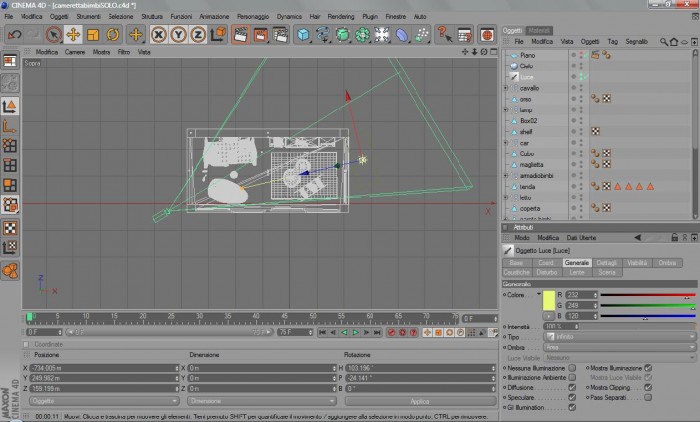Image resolution: width=700 pixels, height=422 pixels.
Task: Select the Points mode icon
Action: 10,146
